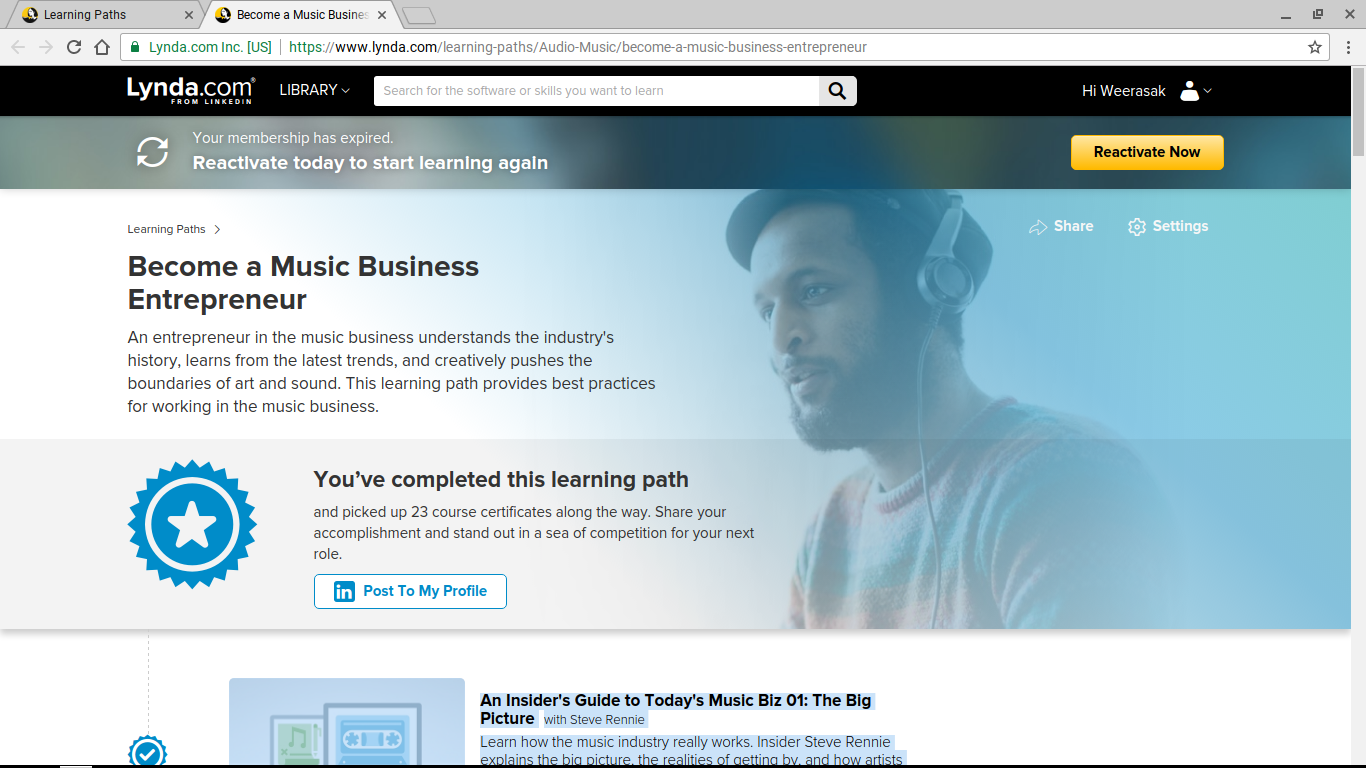Click the browser forward arrow
This screenshot has height=768, width=1366.
46,47
